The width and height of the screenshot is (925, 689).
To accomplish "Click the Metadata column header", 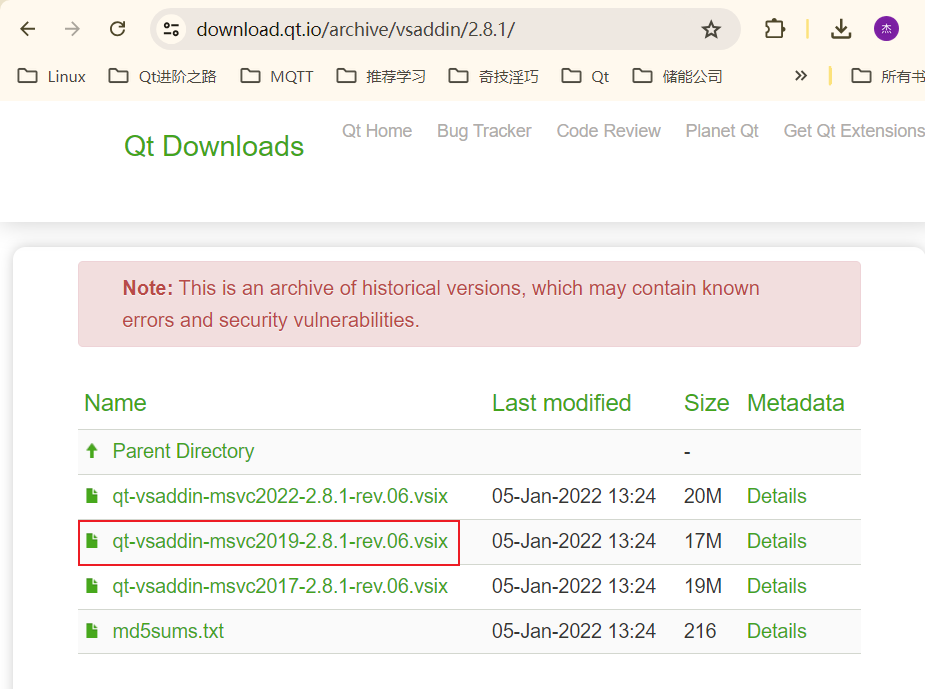I will tap(795, 403).
